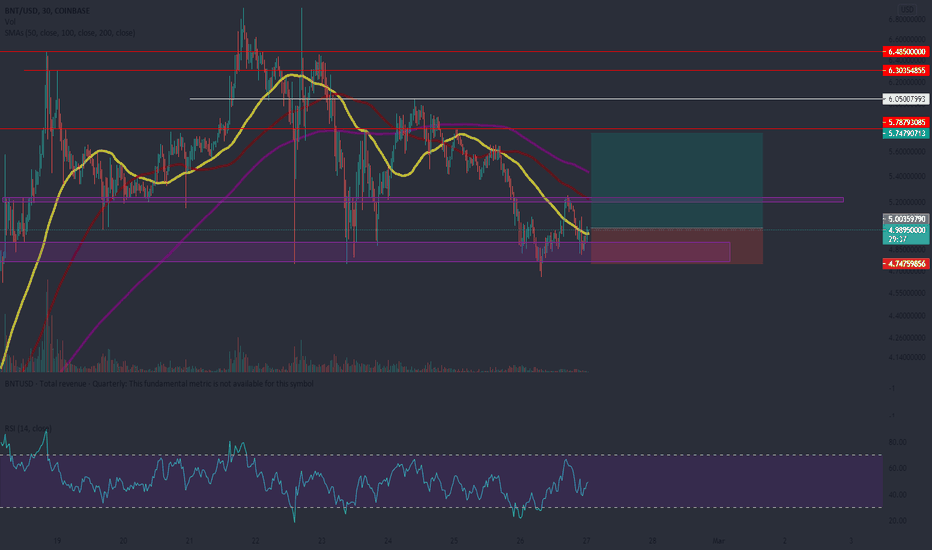Select the red 4.74759856 stop price label
This screenshot has height=550, width=932.
click(906, 263)
